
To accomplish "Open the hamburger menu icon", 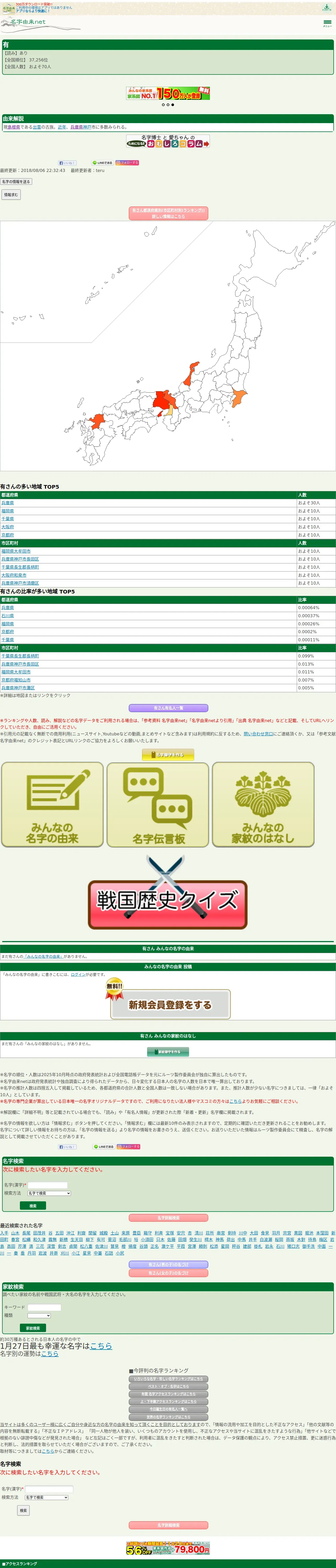I will tap(327, 23).
